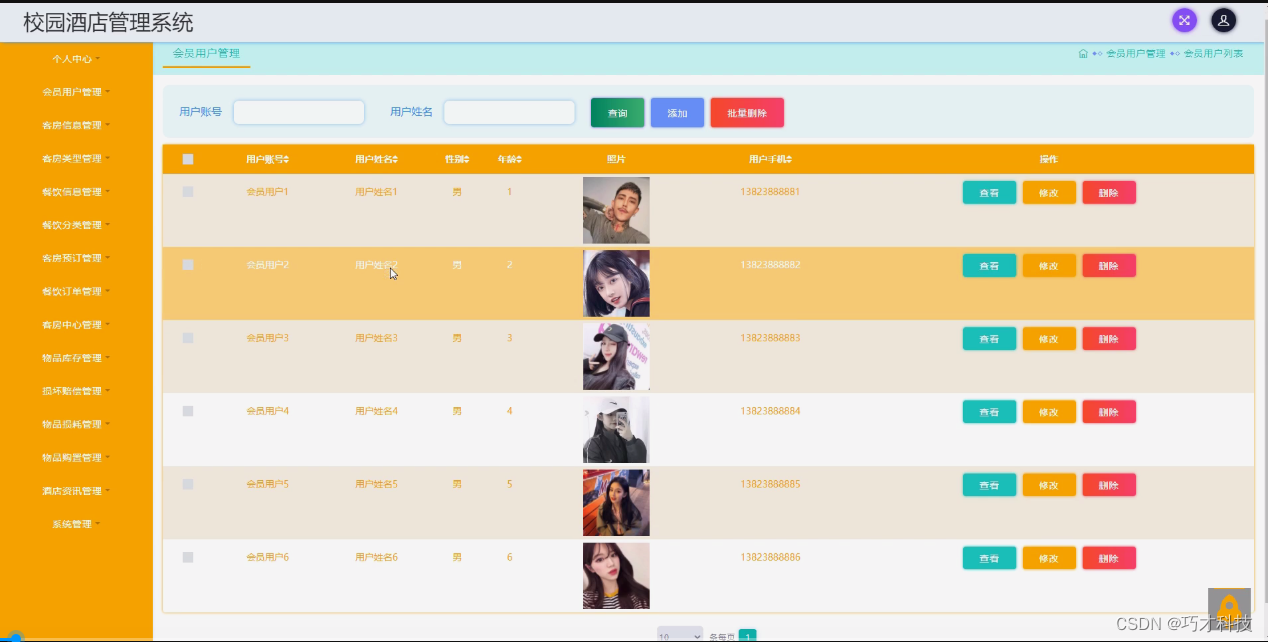Click the 会员用户管理 breadcrumb link
1268x642 pixels.
1136,54
